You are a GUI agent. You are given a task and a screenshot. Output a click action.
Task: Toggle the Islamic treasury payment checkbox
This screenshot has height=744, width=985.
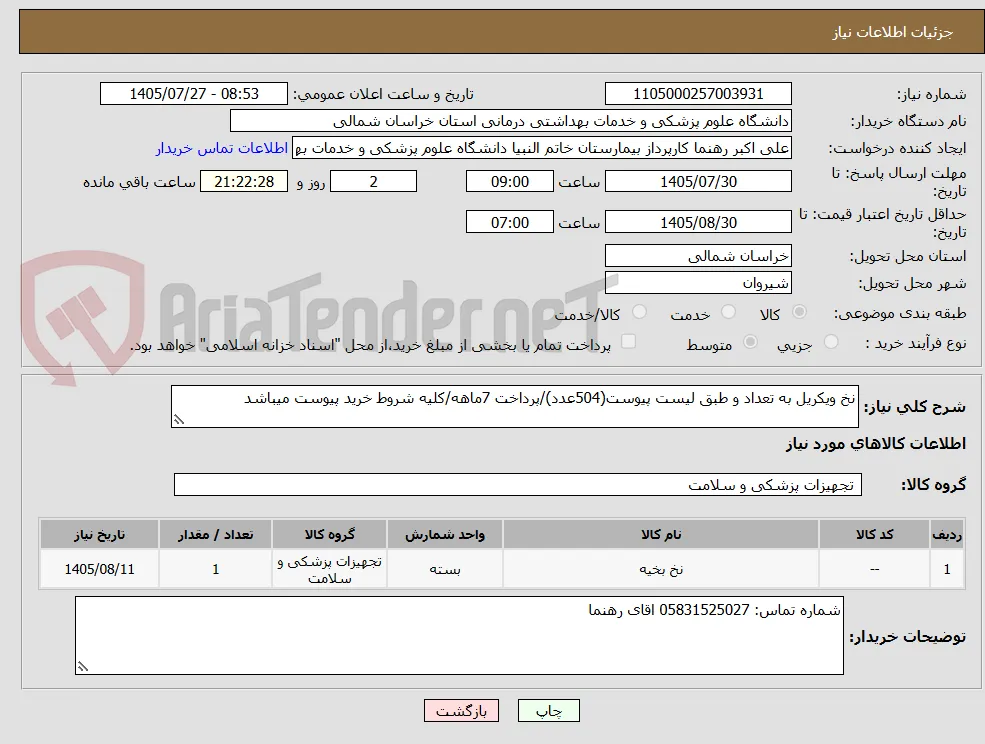point(628,341)
